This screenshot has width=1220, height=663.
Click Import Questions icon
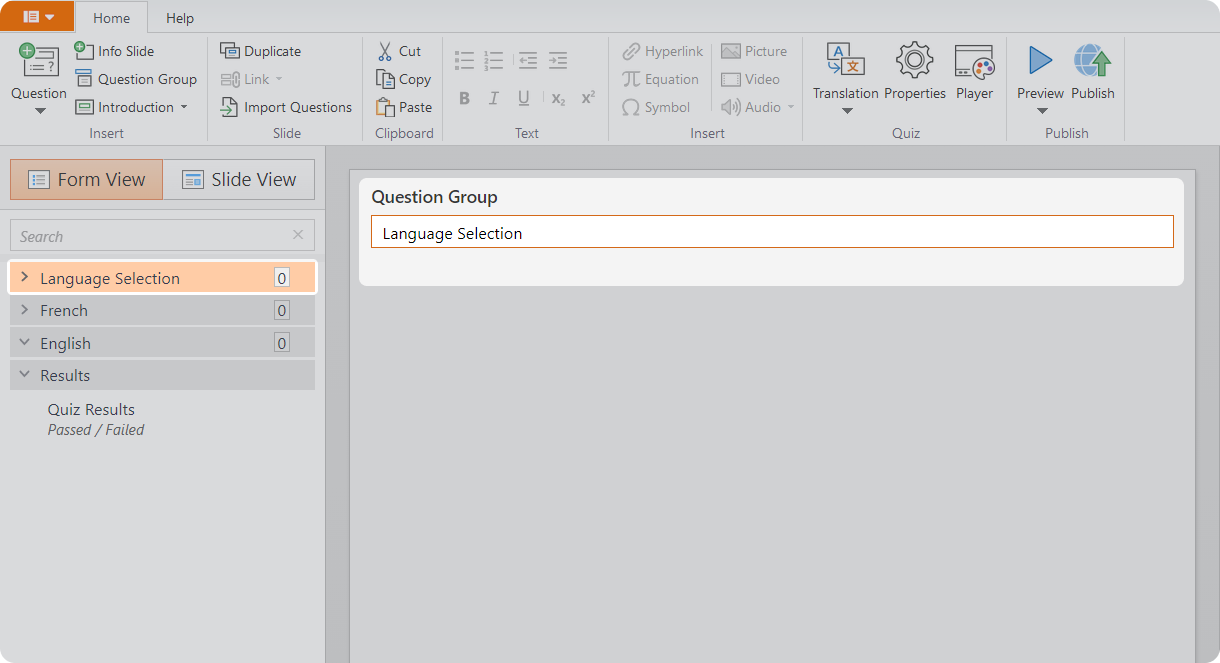tap(230, 107)
